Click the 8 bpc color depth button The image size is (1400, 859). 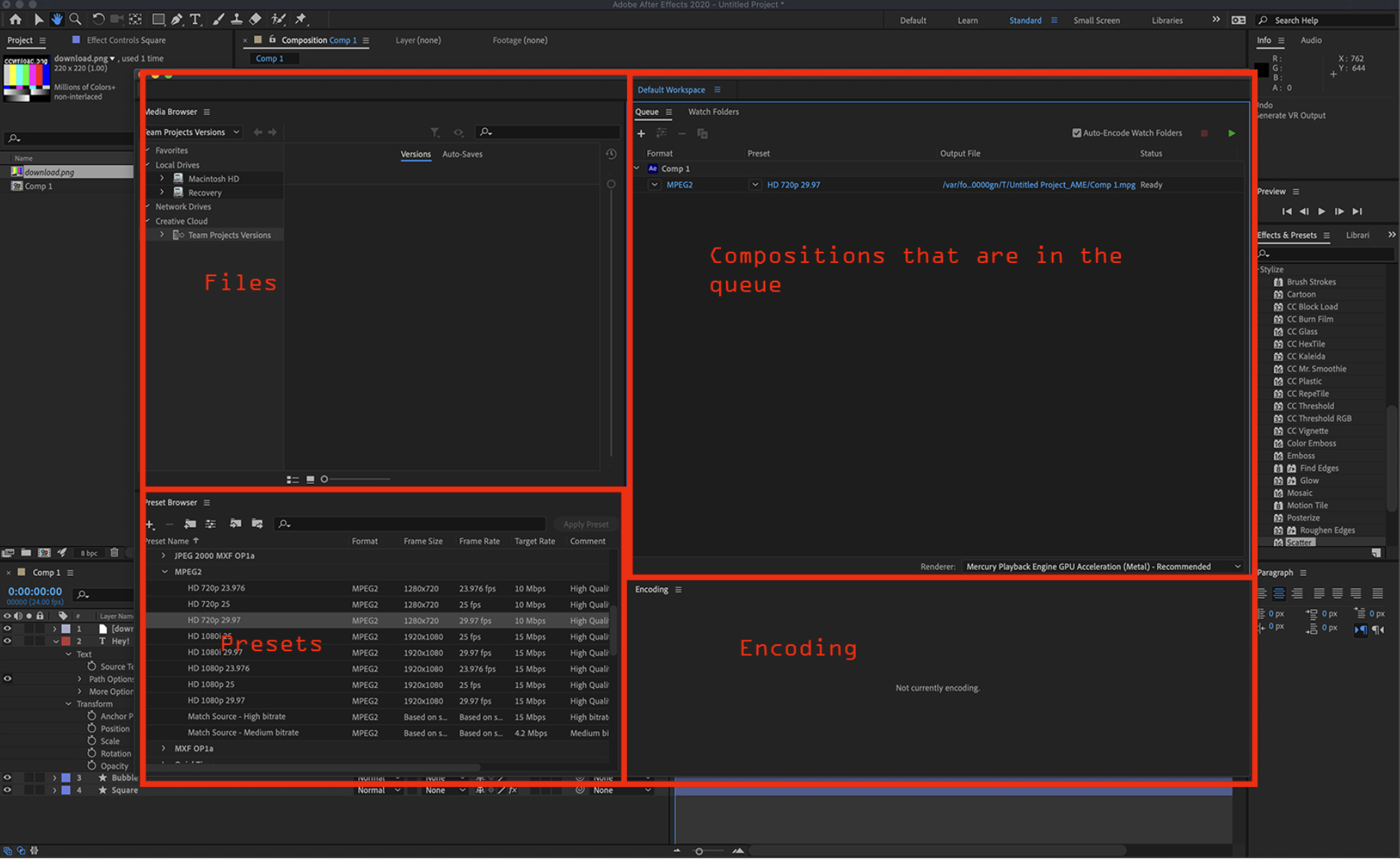[89, 553]
